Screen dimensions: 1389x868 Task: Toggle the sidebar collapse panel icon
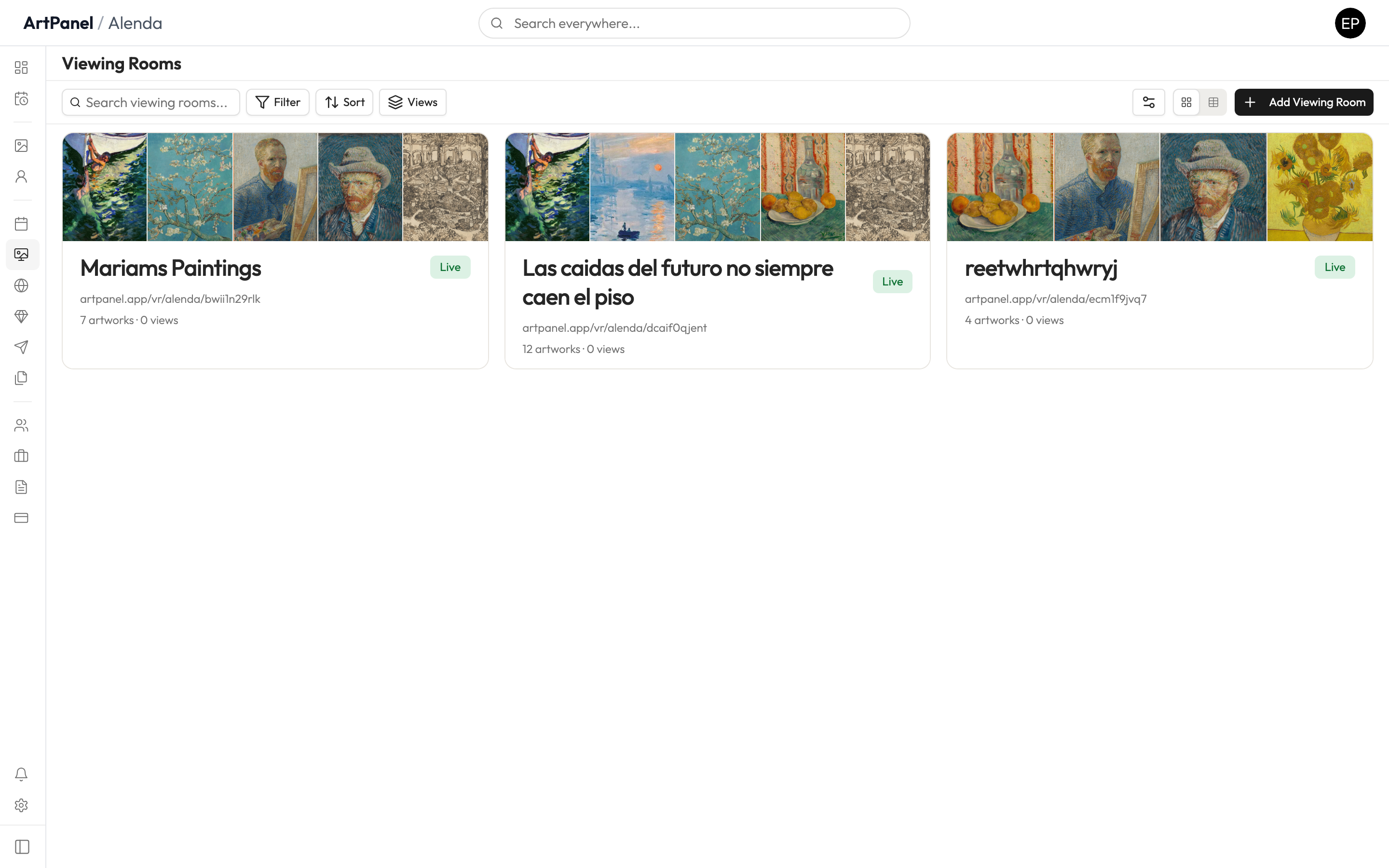pos(22,847)
